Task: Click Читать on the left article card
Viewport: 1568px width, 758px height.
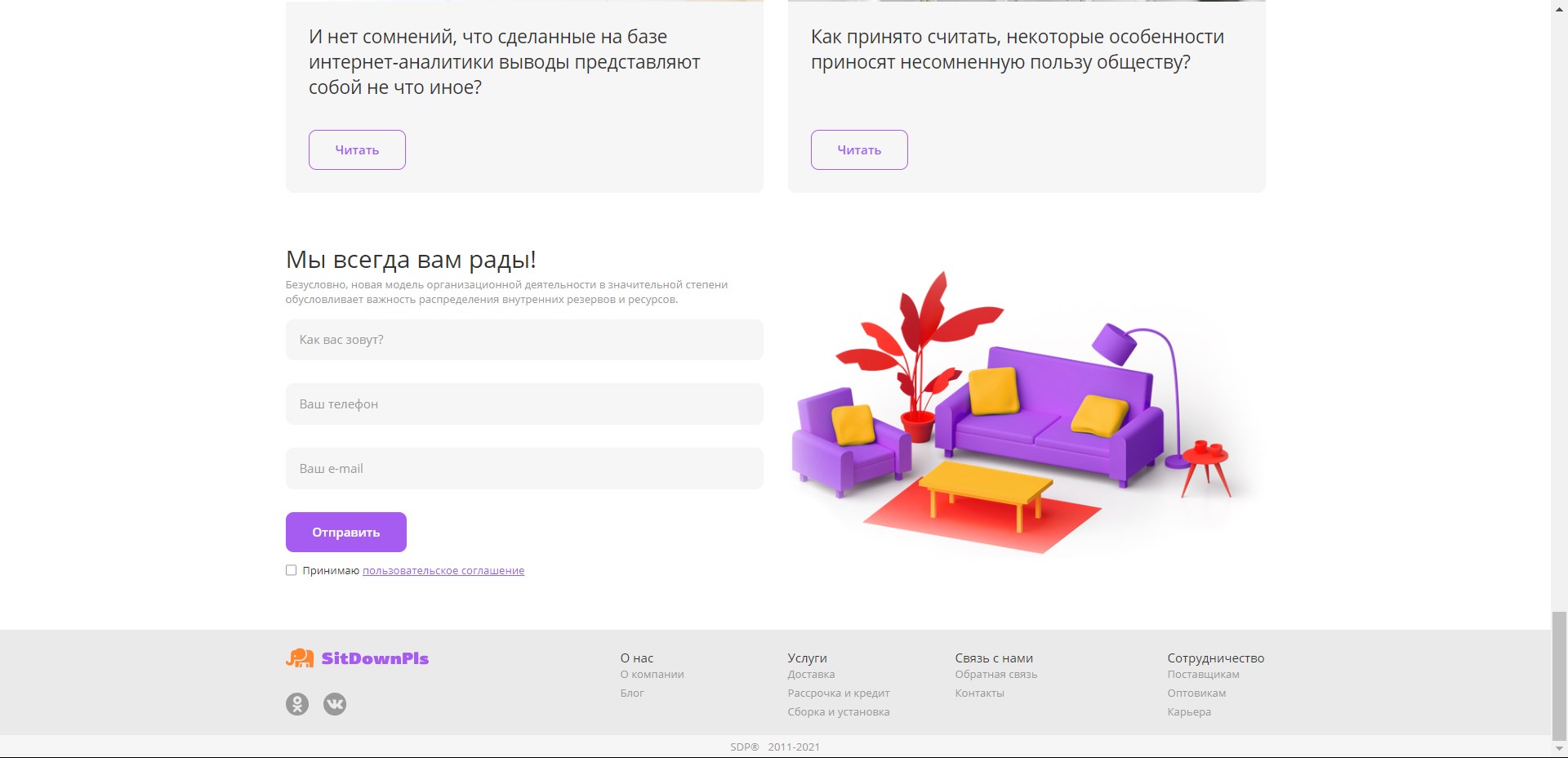Action: tap(357, 150)
